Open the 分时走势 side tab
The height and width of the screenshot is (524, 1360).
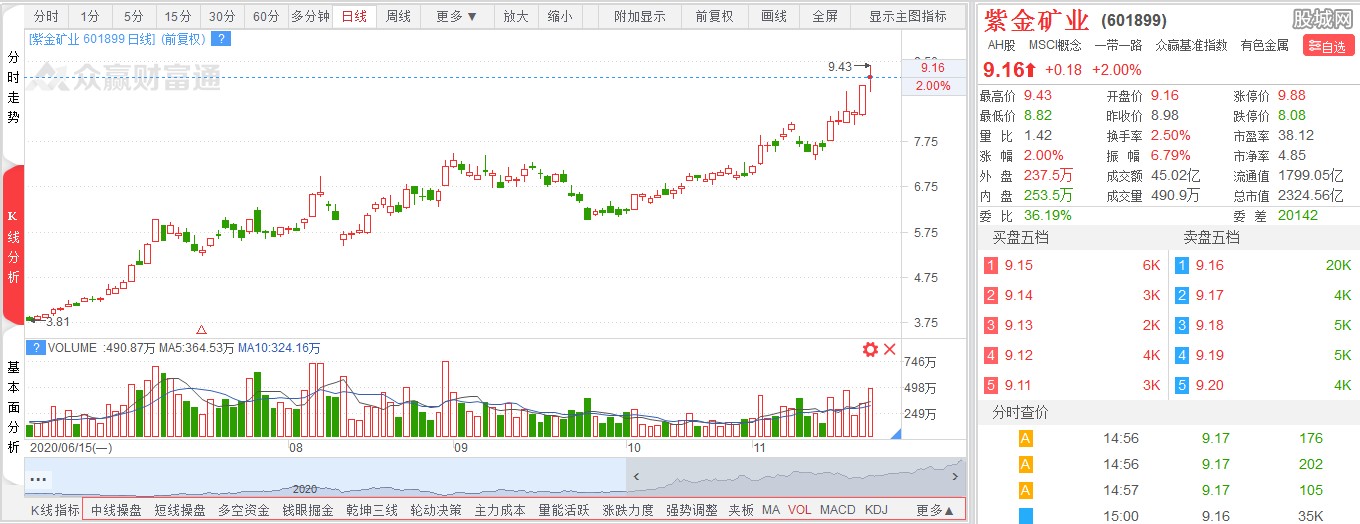click(x=14, y=87)
